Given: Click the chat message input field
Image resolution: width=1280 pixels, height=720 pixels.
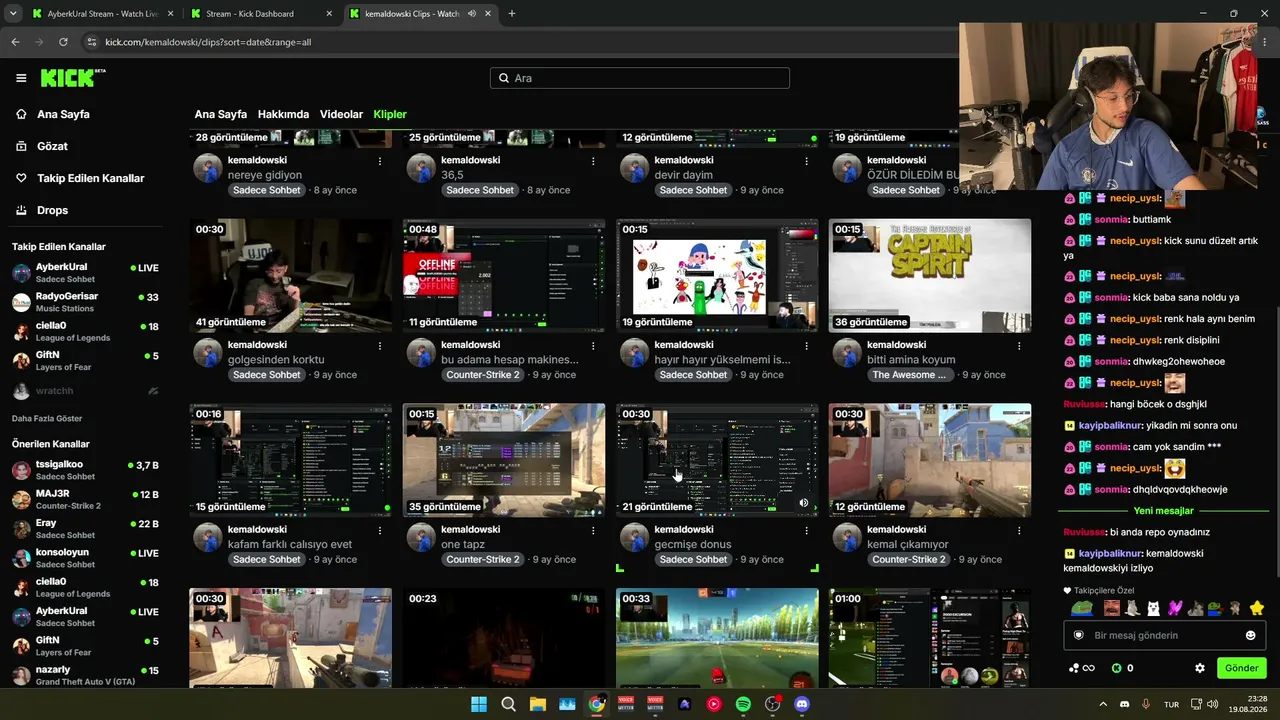Looking at the screenshot, I should [x=1163, y=635].
